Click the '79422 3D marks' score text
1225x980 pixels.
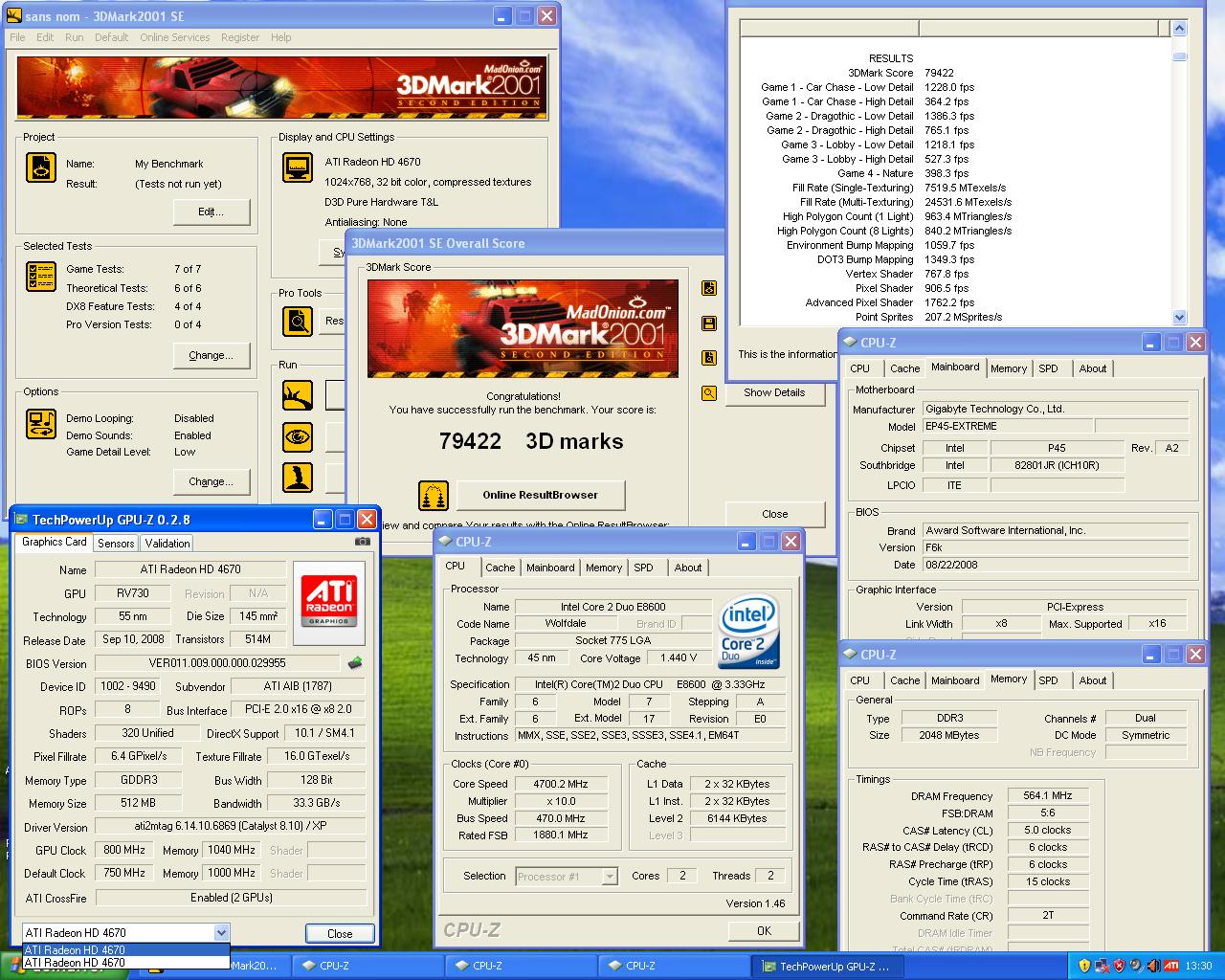click(531, 441)
